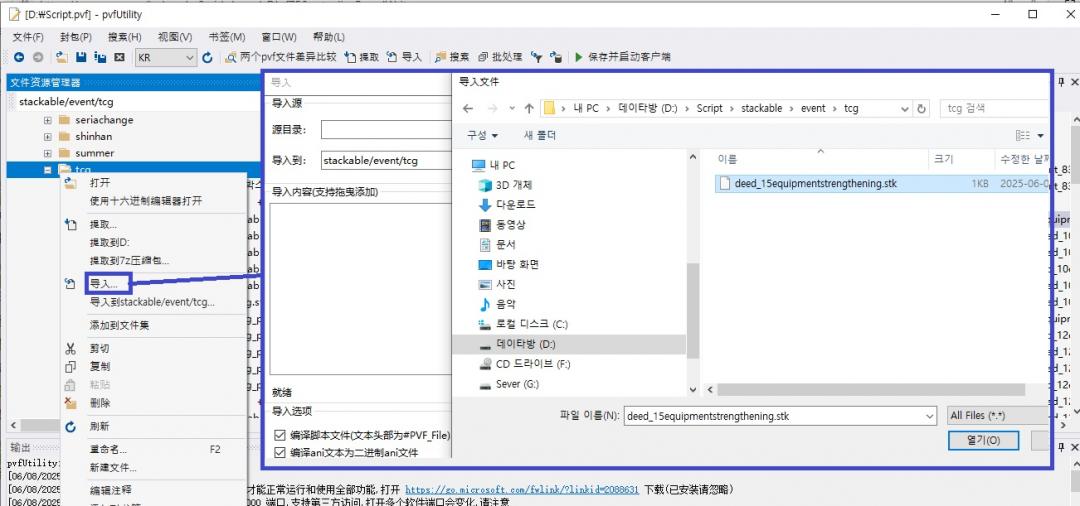Toggle the compile script file (#PVF_File) checkbox

coord(281,435)
